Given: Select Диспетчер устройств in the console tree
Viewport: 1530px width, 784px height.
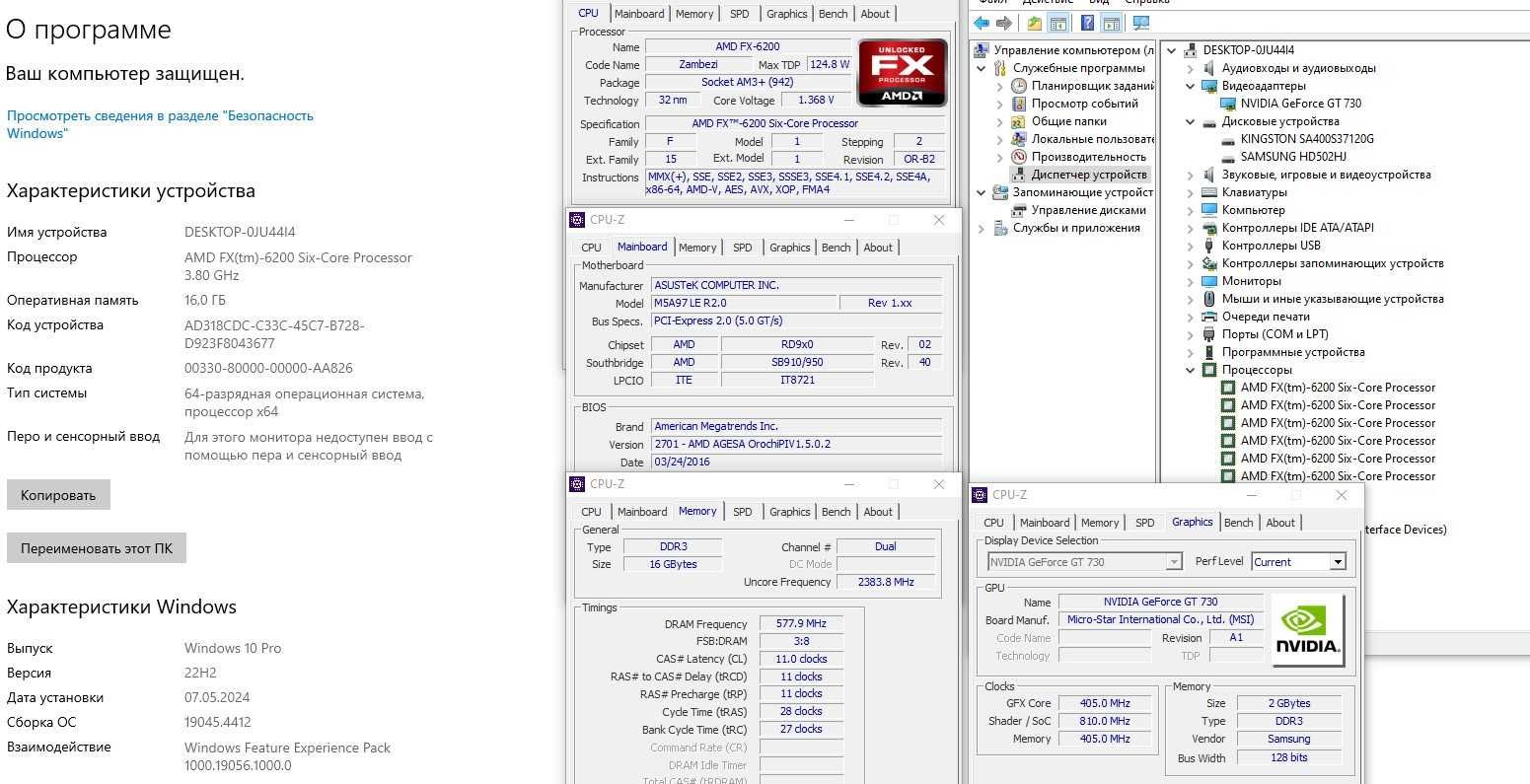Looking at the screenshot, I should coord(1089,175).
